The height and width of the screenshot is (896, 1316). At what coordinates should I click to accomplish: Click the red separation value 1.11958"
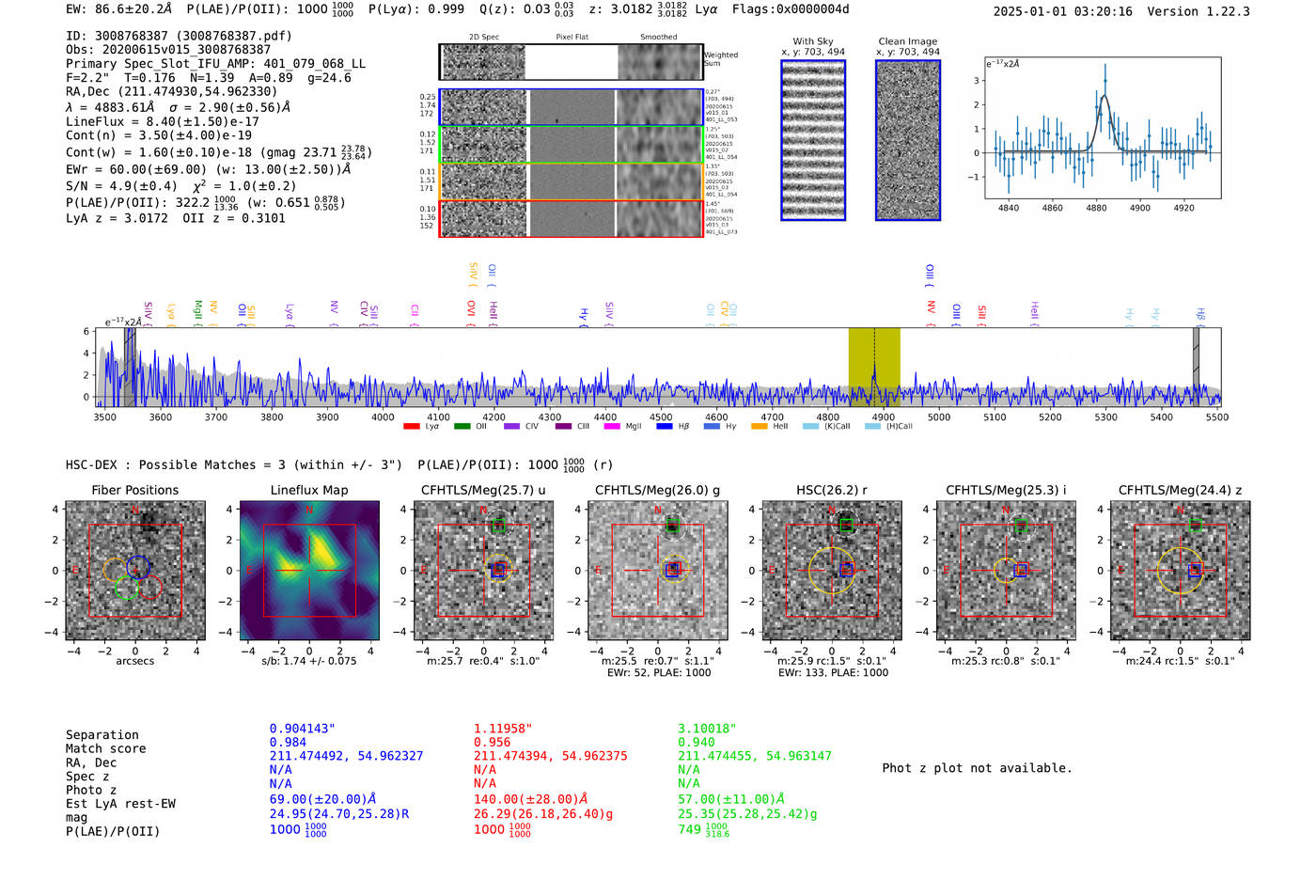click(x=503, y=729)
